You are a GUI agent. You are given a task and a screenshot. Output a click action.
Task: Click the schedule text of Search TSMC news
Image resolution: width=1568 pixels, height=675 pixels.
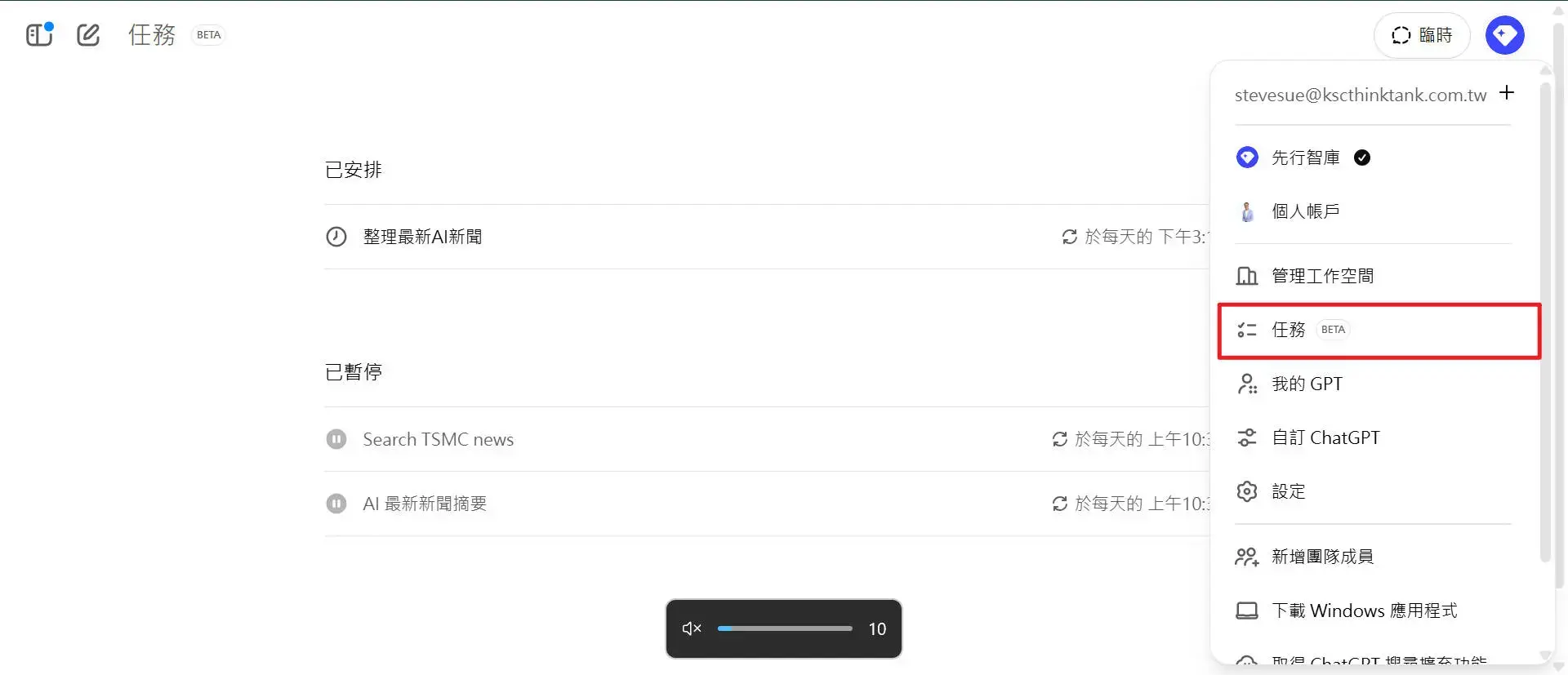(x=1142, y=439)
